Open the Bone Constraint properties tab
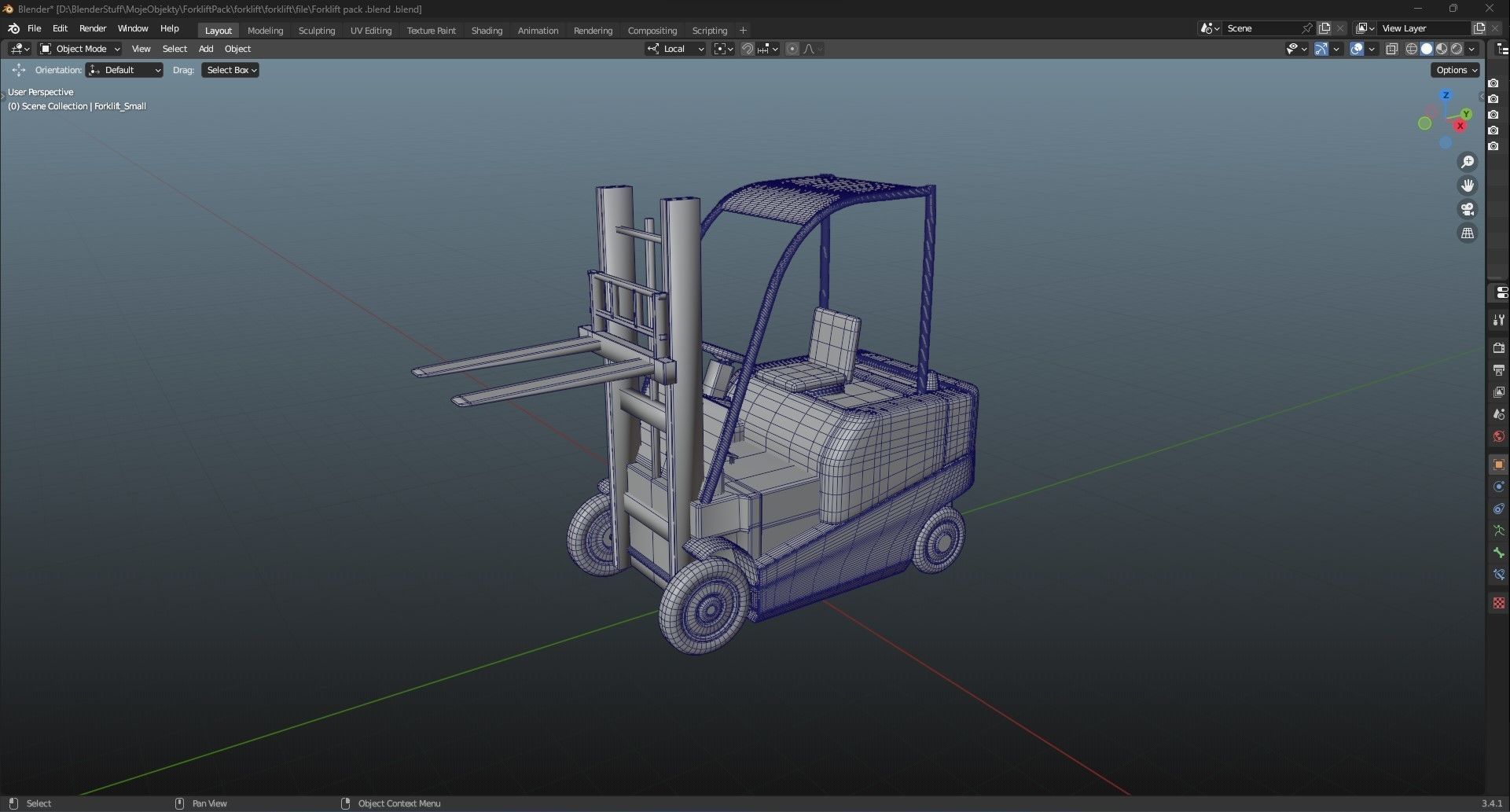 pos(1499,575)
